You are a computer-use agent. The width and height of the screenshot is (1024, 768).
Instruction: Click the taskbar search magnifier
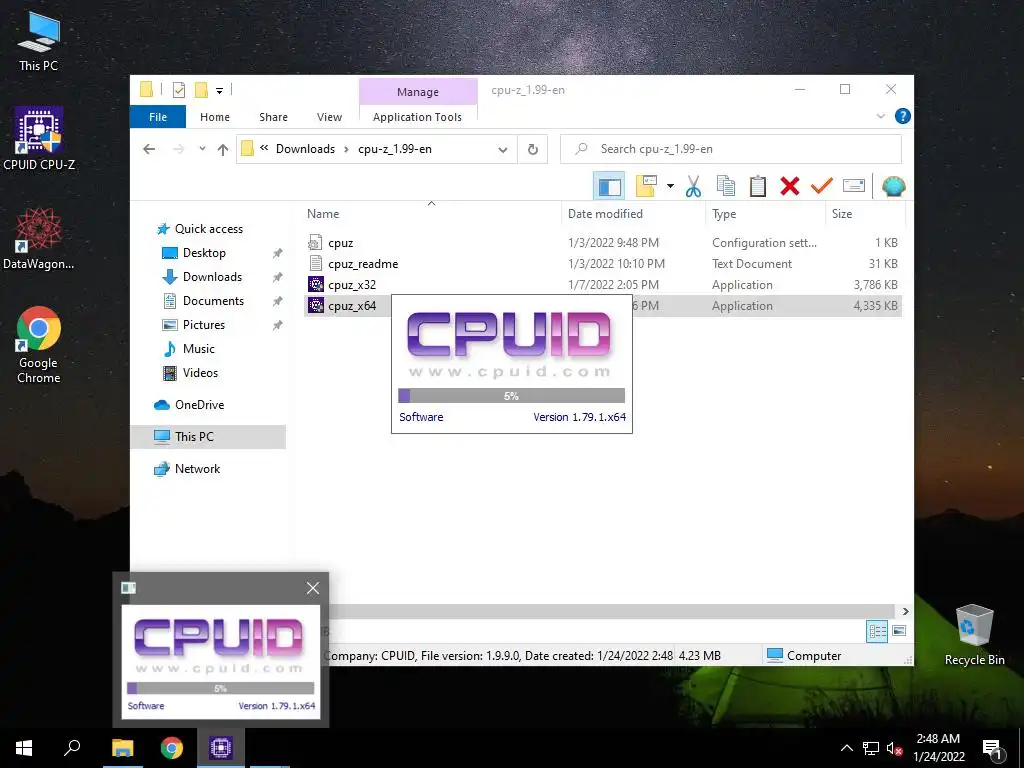(72, 748)
